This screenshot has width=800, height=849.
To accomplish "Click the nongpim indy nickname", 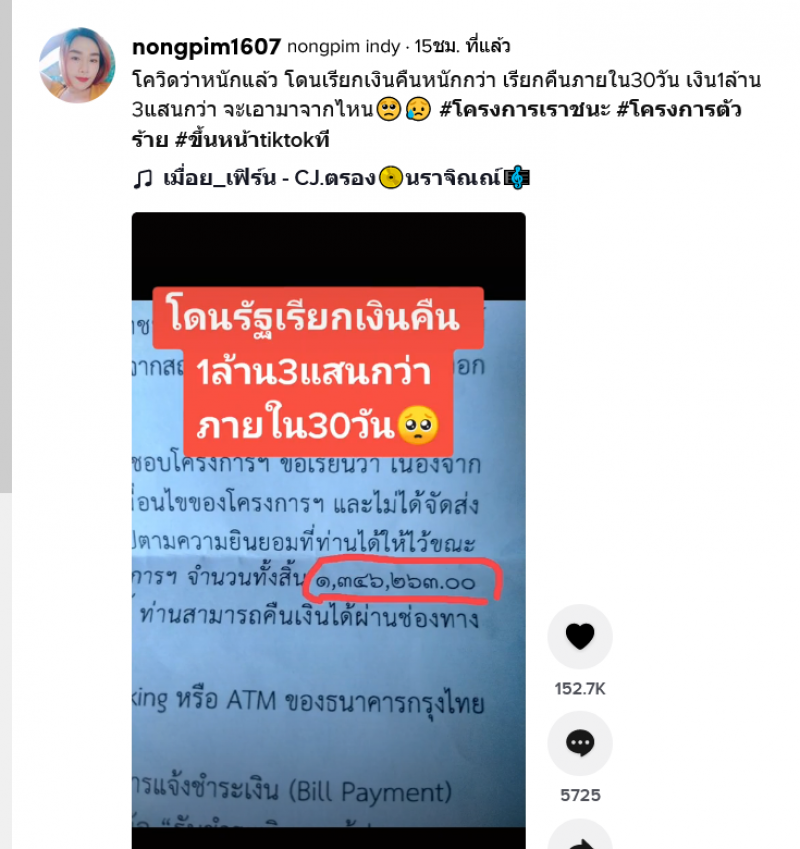I will click(344, 47).
